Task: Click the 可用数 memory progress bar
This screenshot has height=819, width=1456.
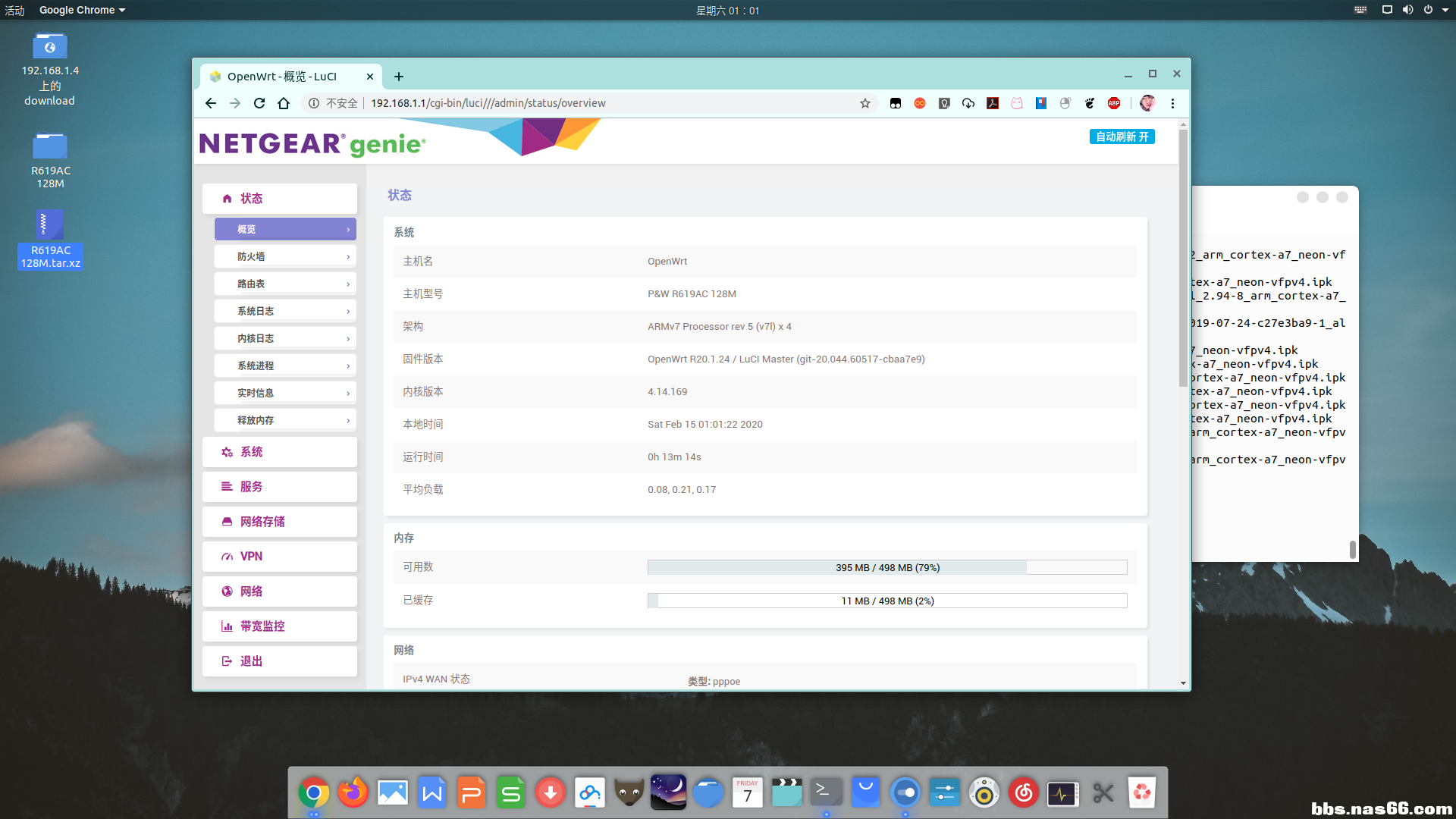Action: (x=886, y=567)
